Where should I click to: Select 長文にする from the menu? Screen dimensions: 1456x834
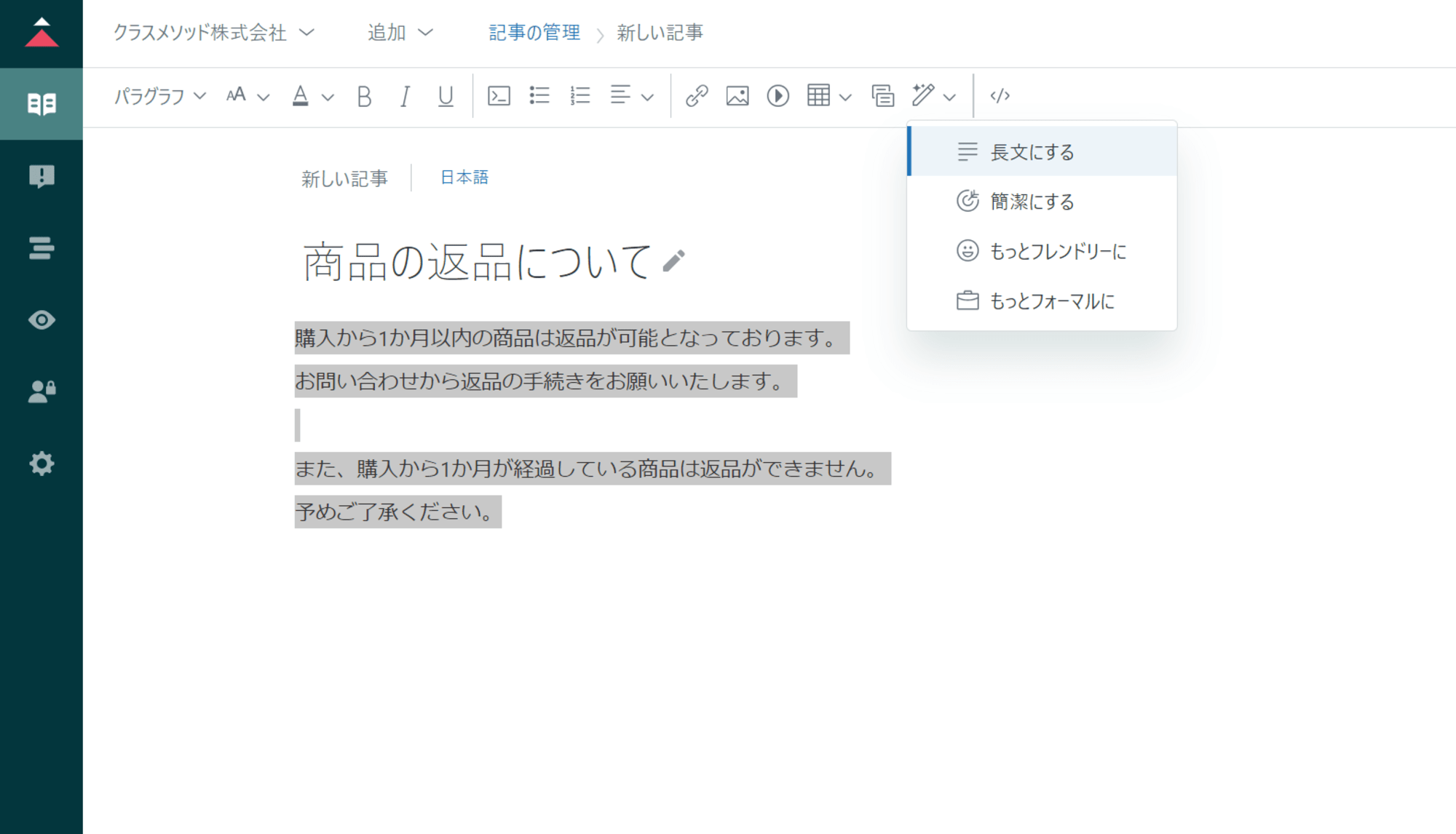(1042, 151)
